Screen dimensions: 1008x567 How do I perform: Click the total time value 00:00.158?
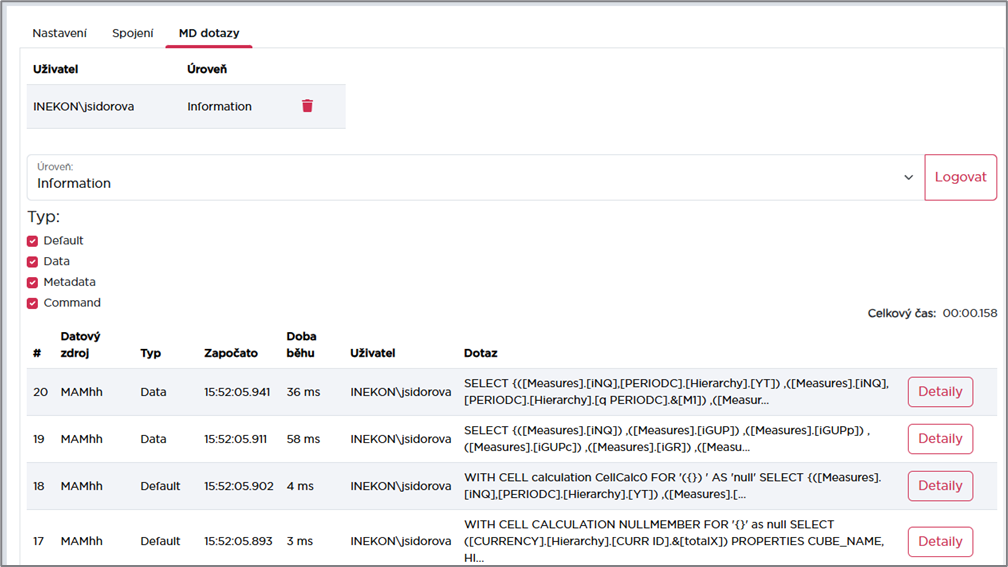pyautogui.click(x=969, y=313)
